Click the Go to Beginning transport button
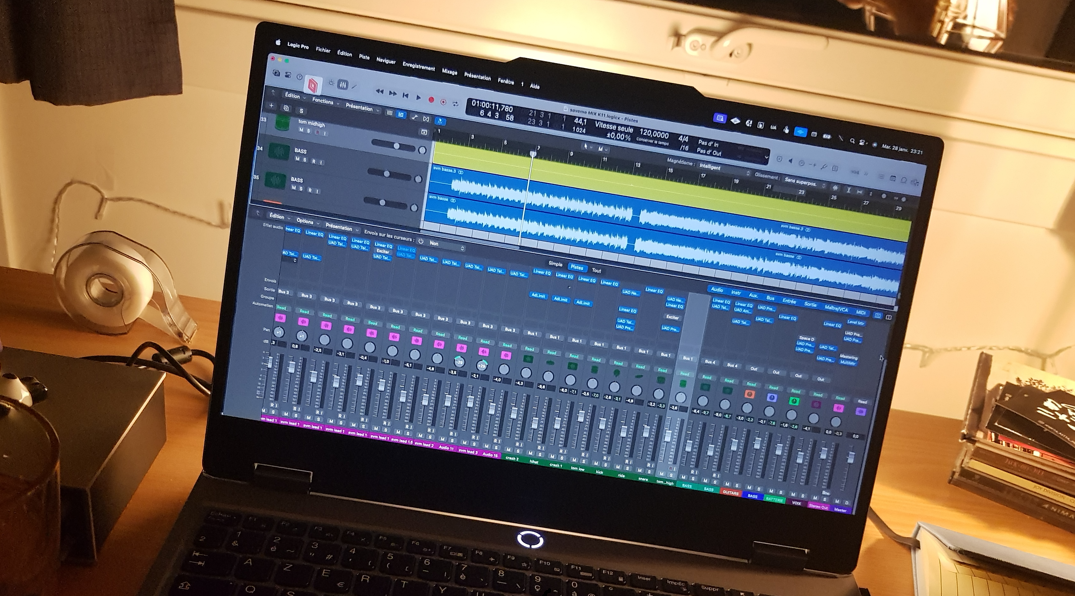Viewport: 1075px width, 596px height. point(405,97)
